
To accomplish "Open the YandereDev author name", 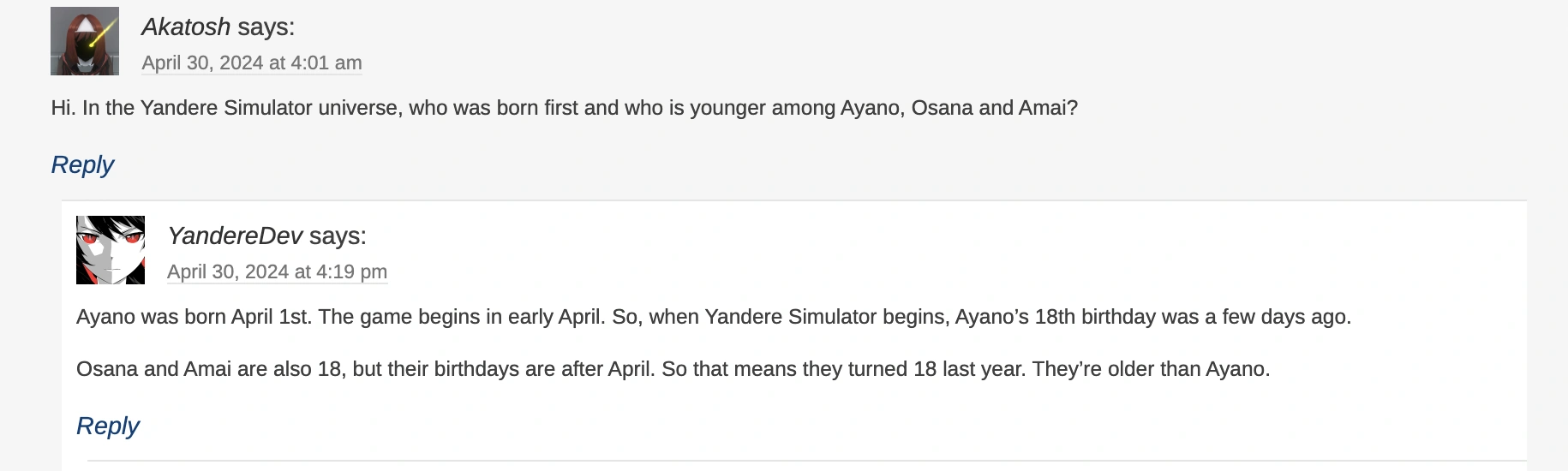I will click(x=235, y=236).
